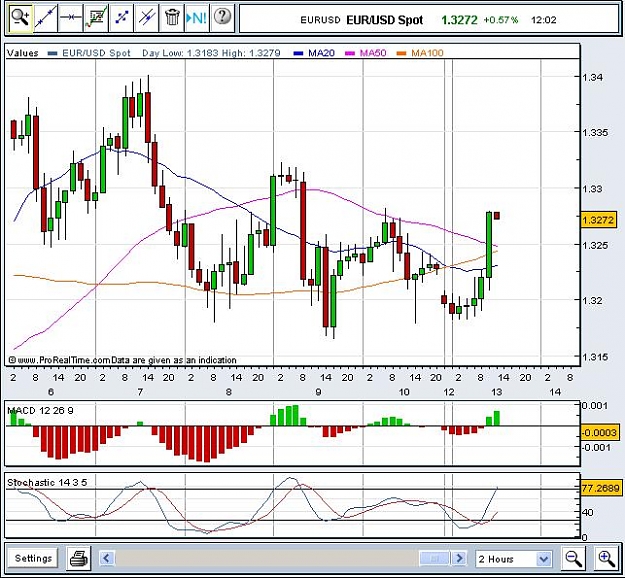Select the horizontal line tool
Viewport: 625px width, 578px height.
click(x=71, y=18)
